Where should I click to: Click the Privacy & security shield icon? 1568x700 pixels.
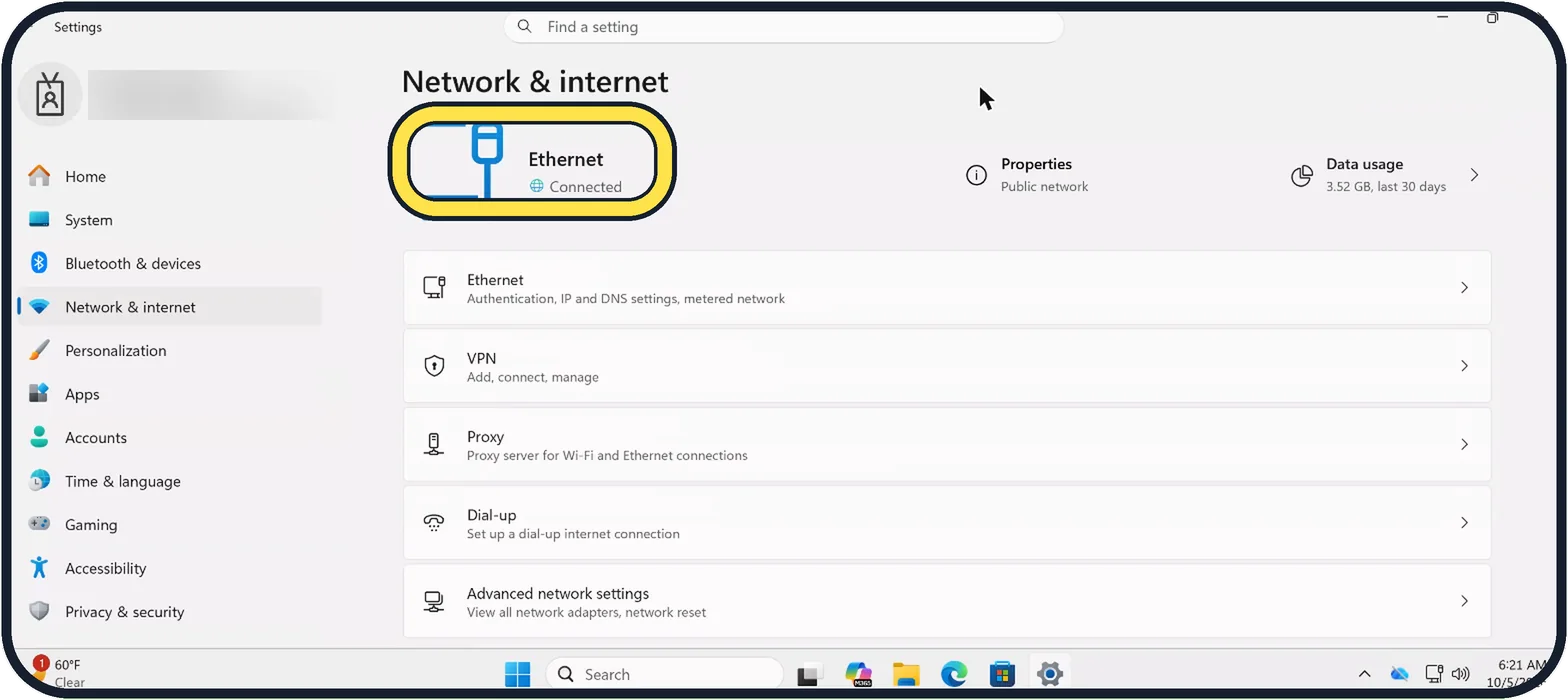[39, 611]
